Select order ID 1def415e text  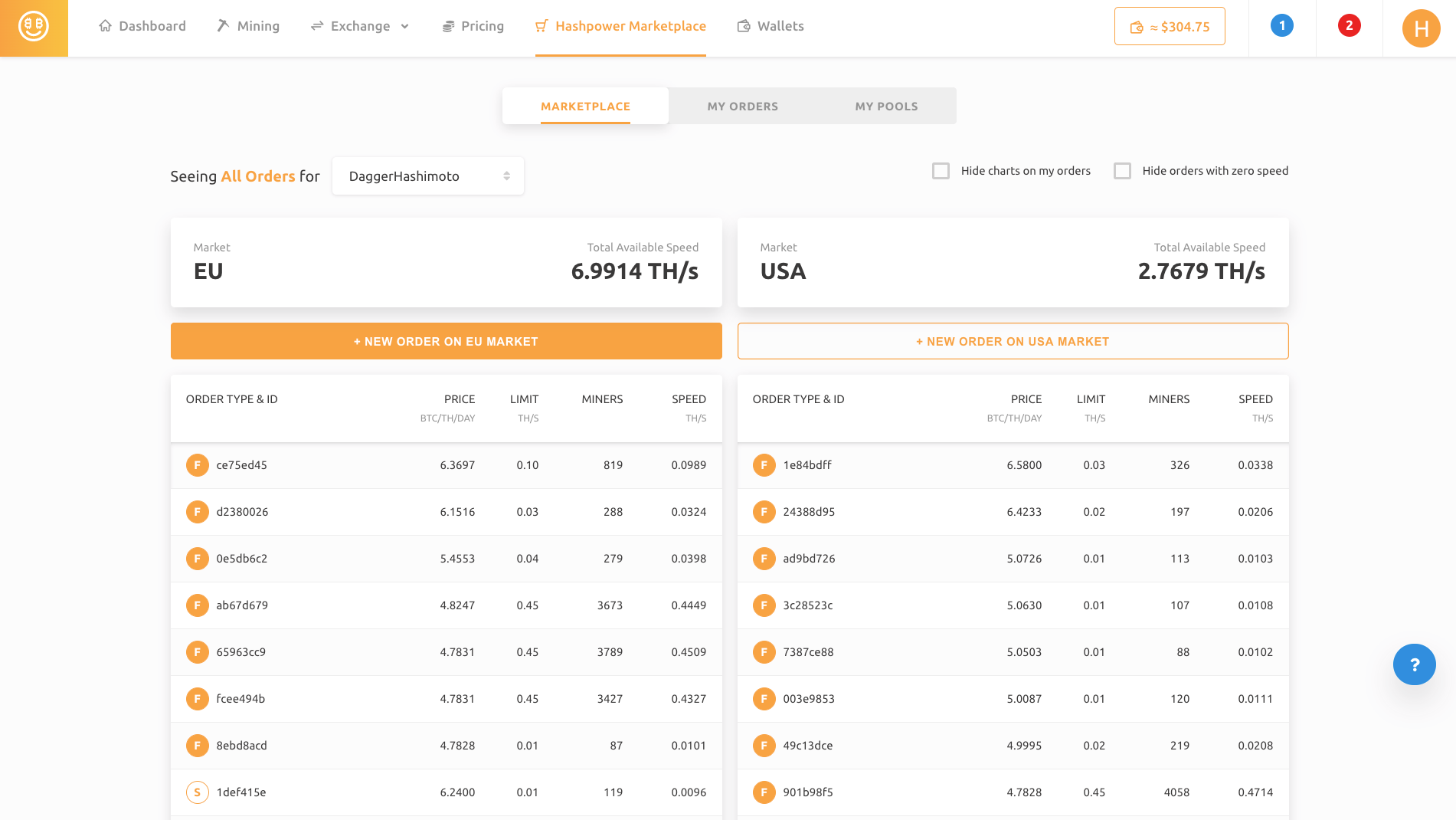241,792
